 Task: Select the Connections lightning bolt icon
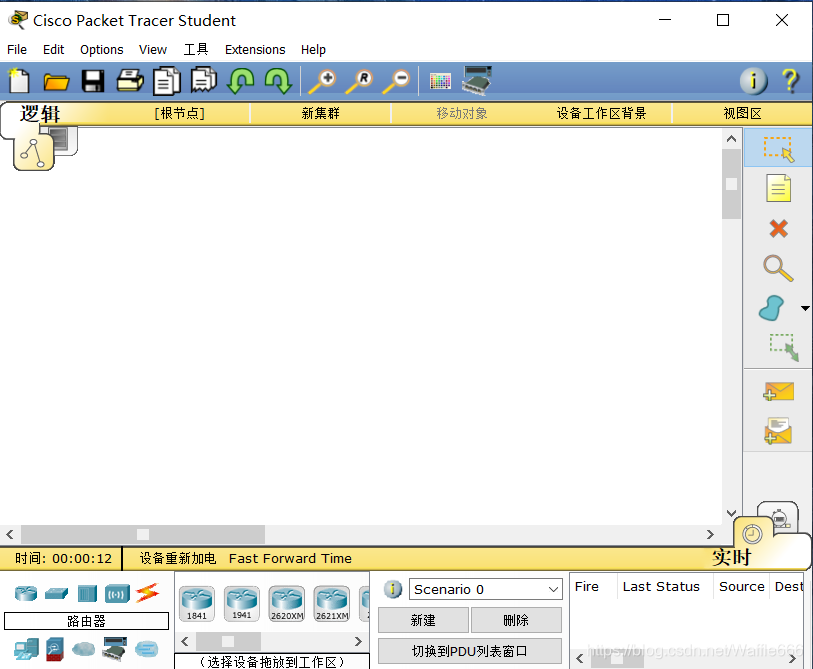148,593
